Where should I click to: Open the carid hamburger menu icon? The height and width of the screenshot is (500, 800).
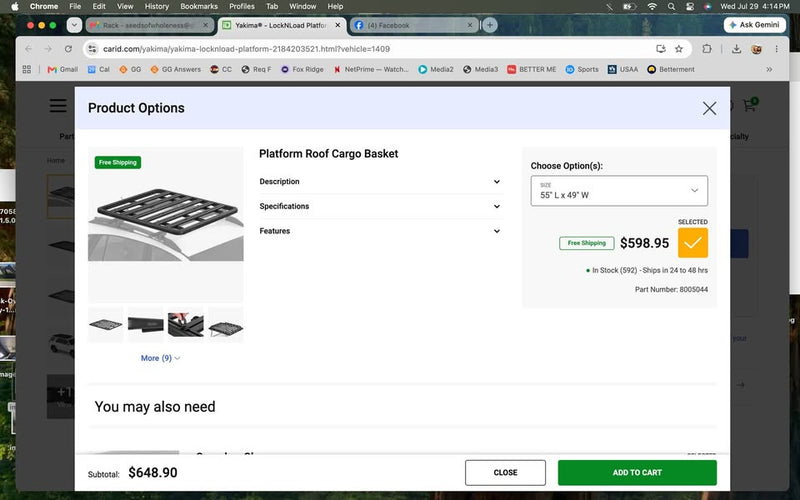pos(58,106)
